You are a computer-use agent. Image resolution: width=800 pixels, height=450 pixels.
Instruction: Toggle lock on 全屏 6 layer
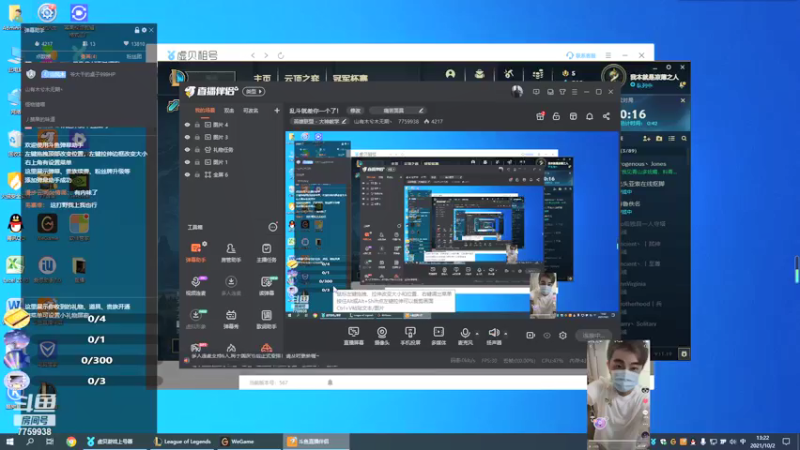[197, 174]
